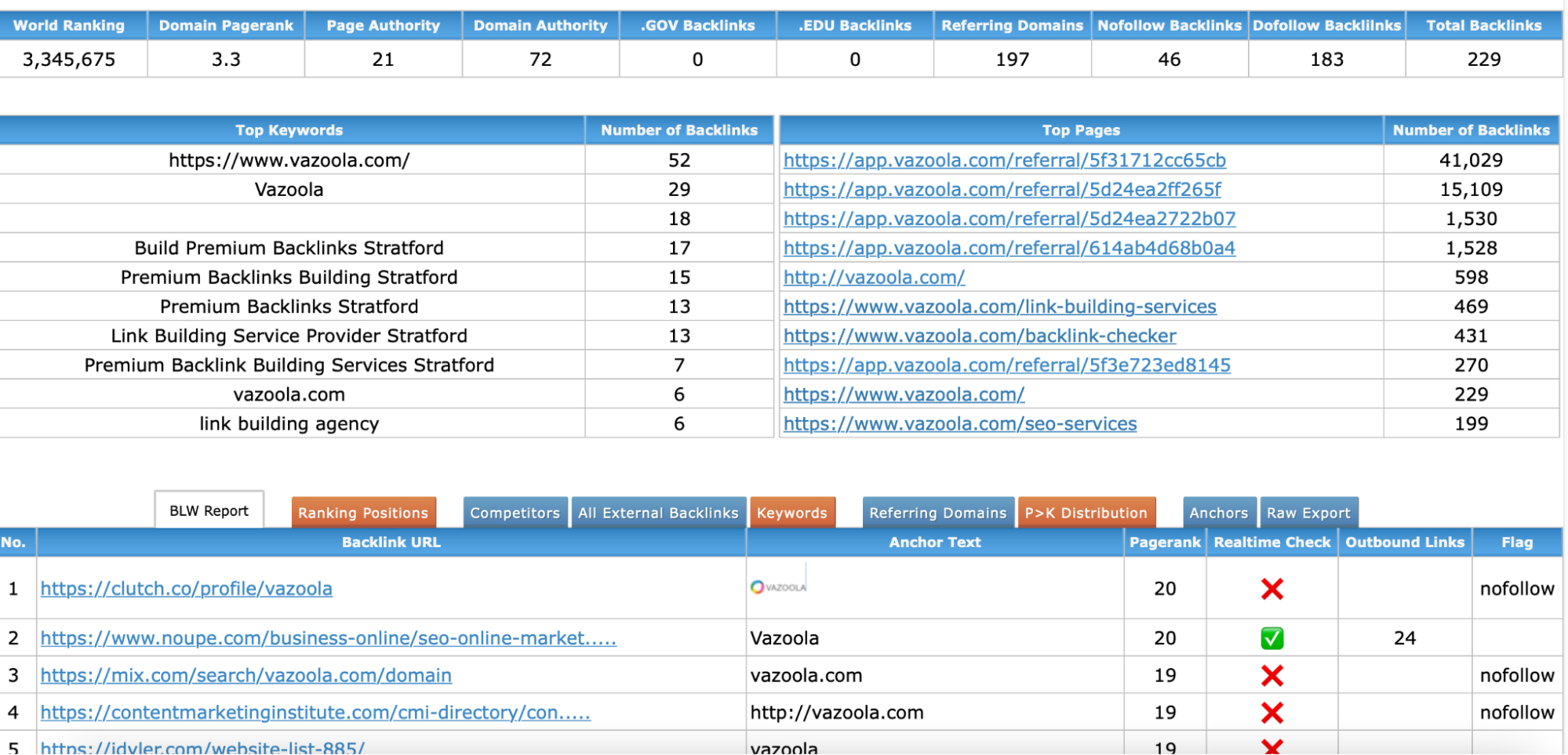Click the Domain Authority header
The image size is (1568, 755).
point(540,25)
